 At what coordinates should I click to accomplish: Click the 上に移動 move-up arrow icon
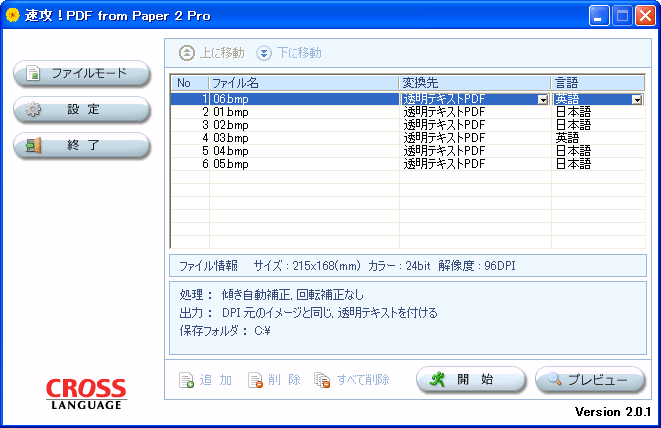tap(187, 53)
